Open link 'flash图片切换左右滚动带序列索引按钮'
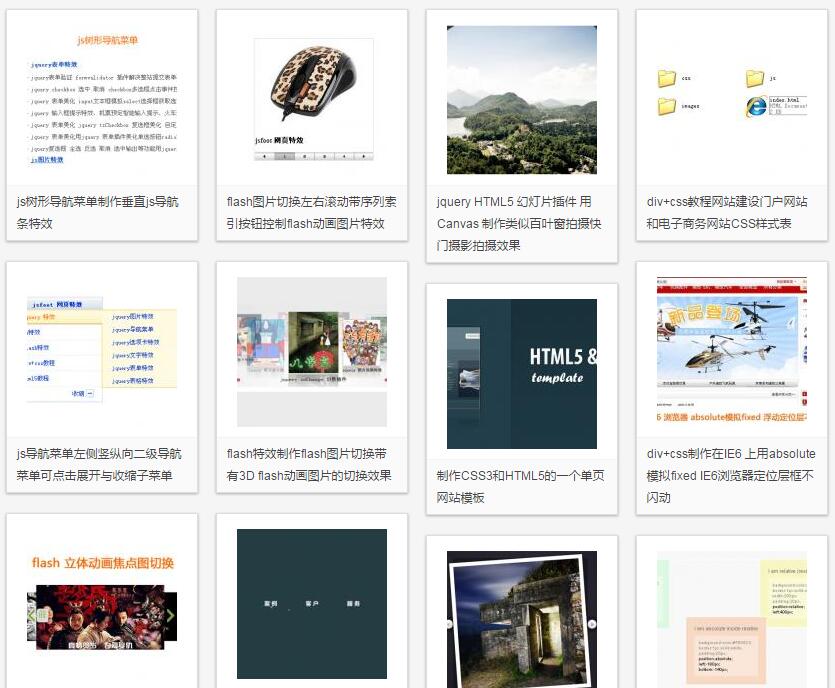The height and width of the screenshot is (688, 835). point(311,212)
